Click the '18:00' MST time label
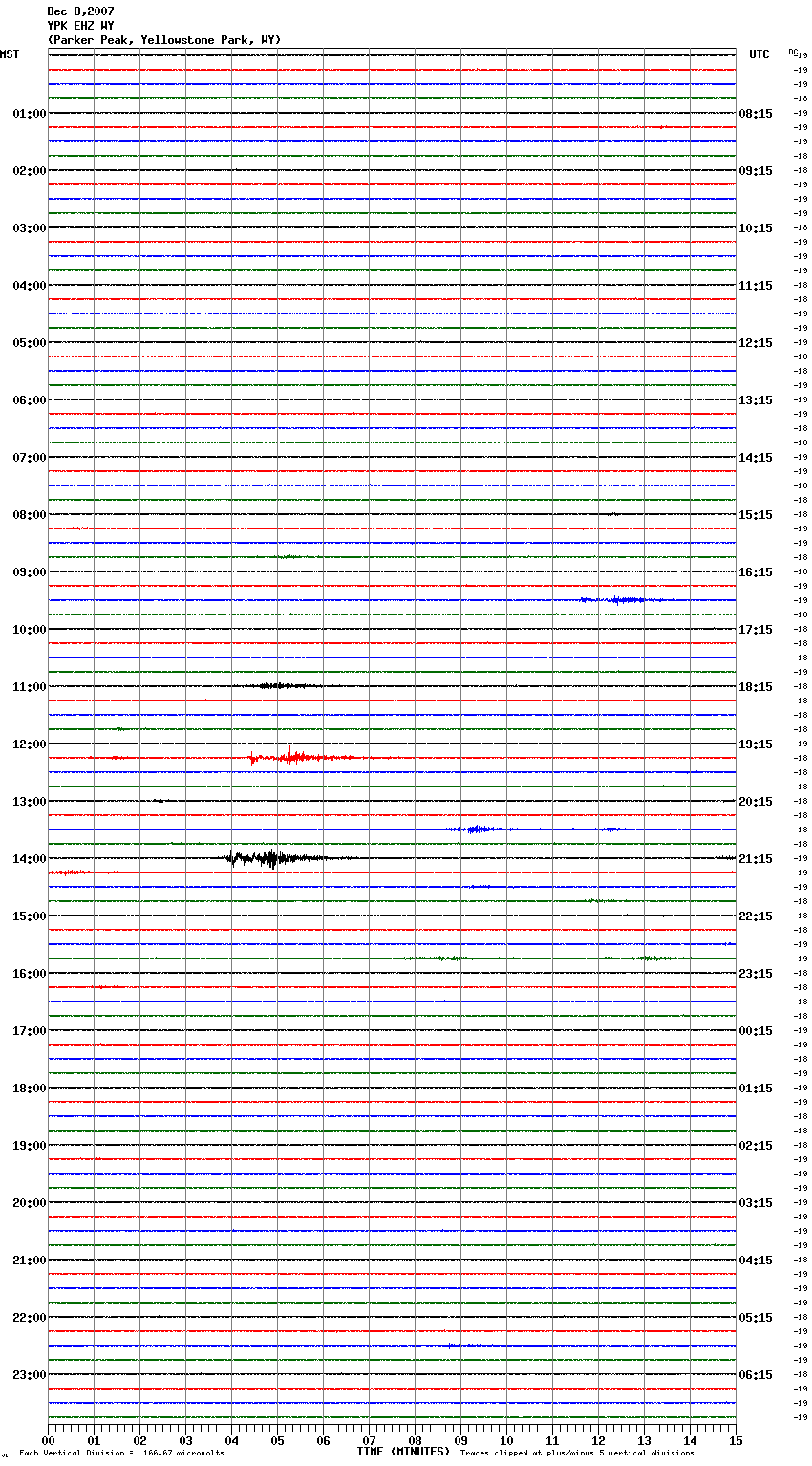The width and height of the screenshot is (812, 1466). (30, 1089)
